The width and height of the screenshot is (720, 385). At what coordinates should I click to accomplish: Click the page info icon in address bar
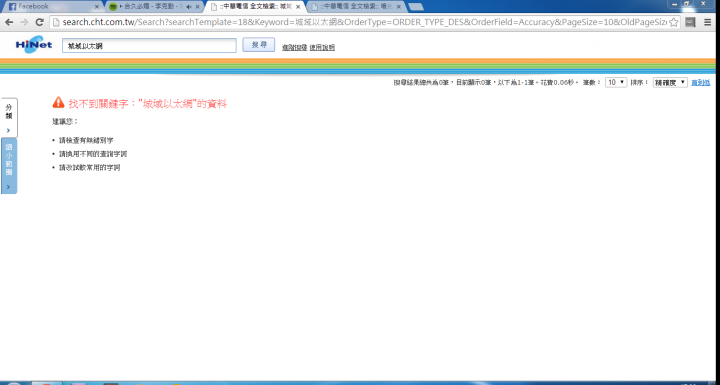click(x=56, y=23)
